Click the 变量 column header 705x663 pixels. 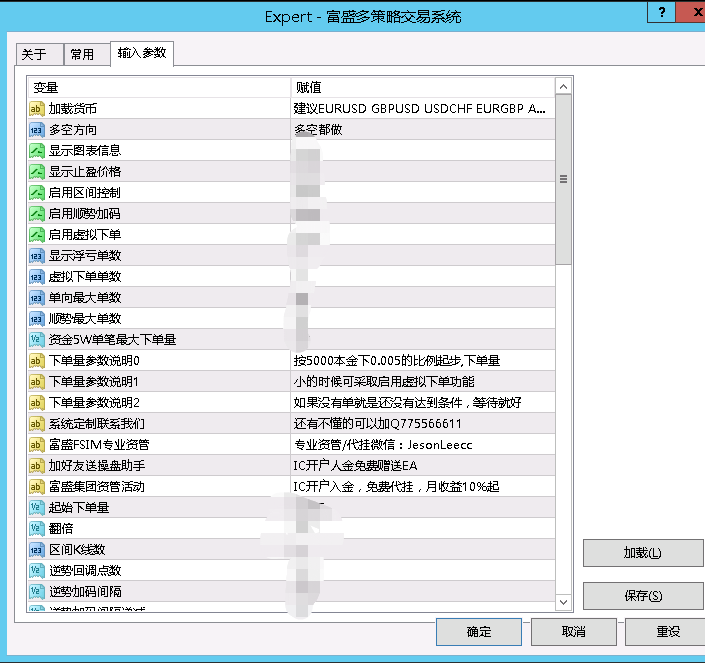pyautogui.click(x=159, y=87)
